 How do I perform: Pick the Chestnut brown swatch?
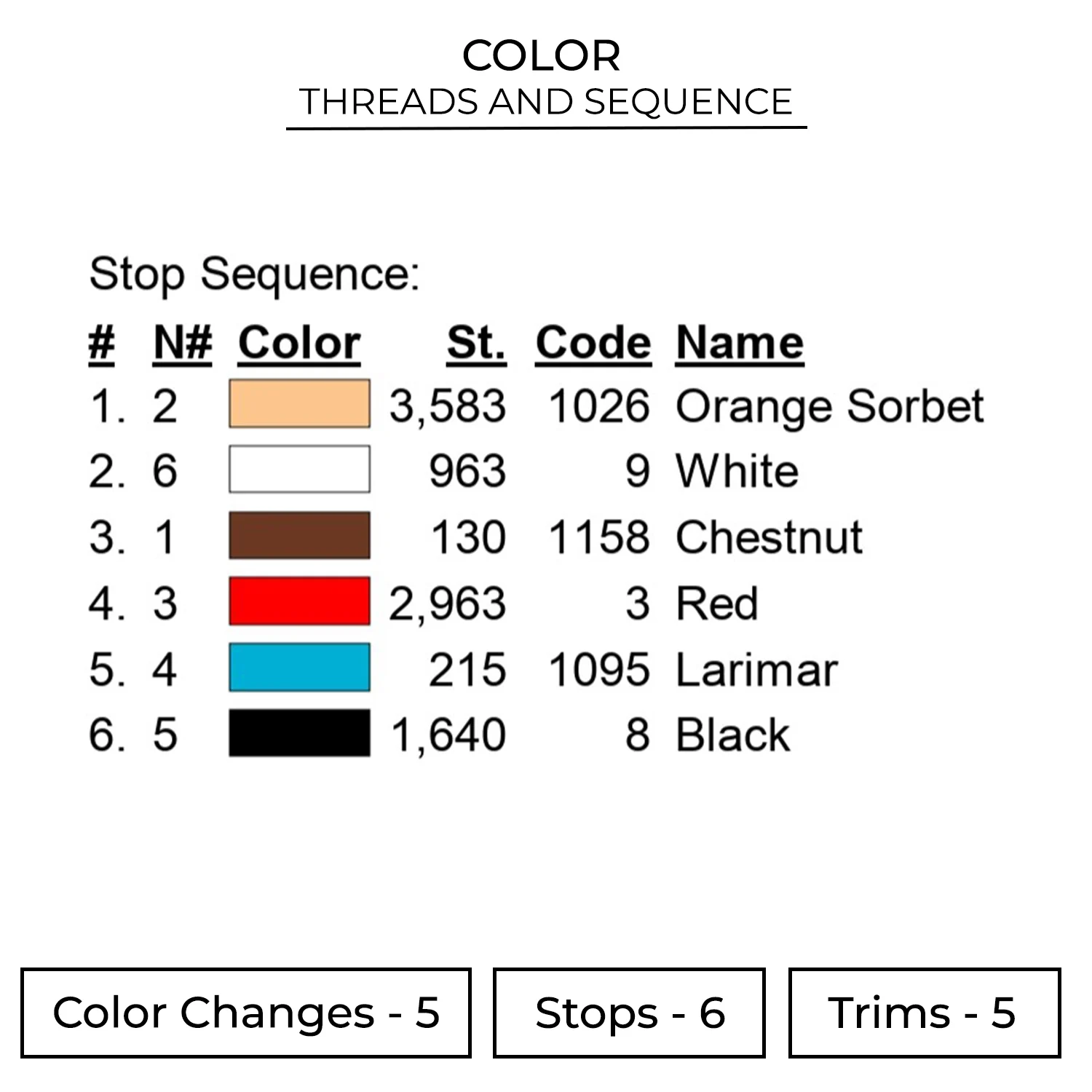coord(299,536)
